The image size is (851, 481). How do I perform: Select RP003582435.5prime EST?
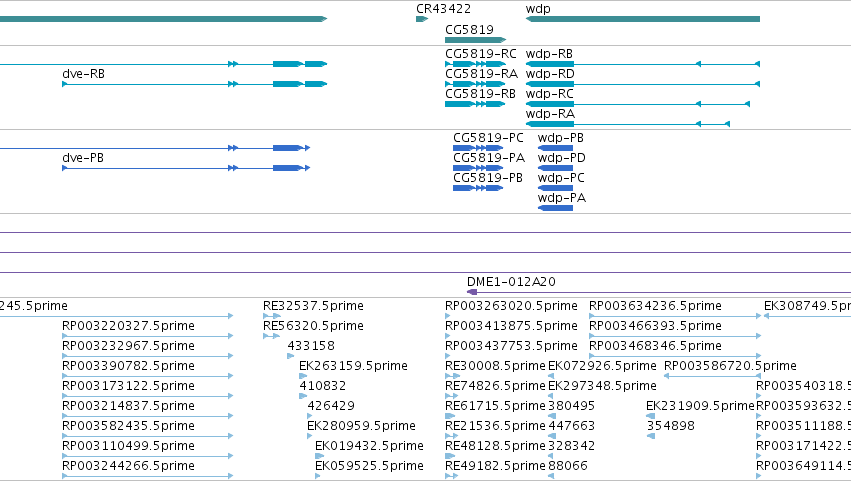click(x=129, y=426)
